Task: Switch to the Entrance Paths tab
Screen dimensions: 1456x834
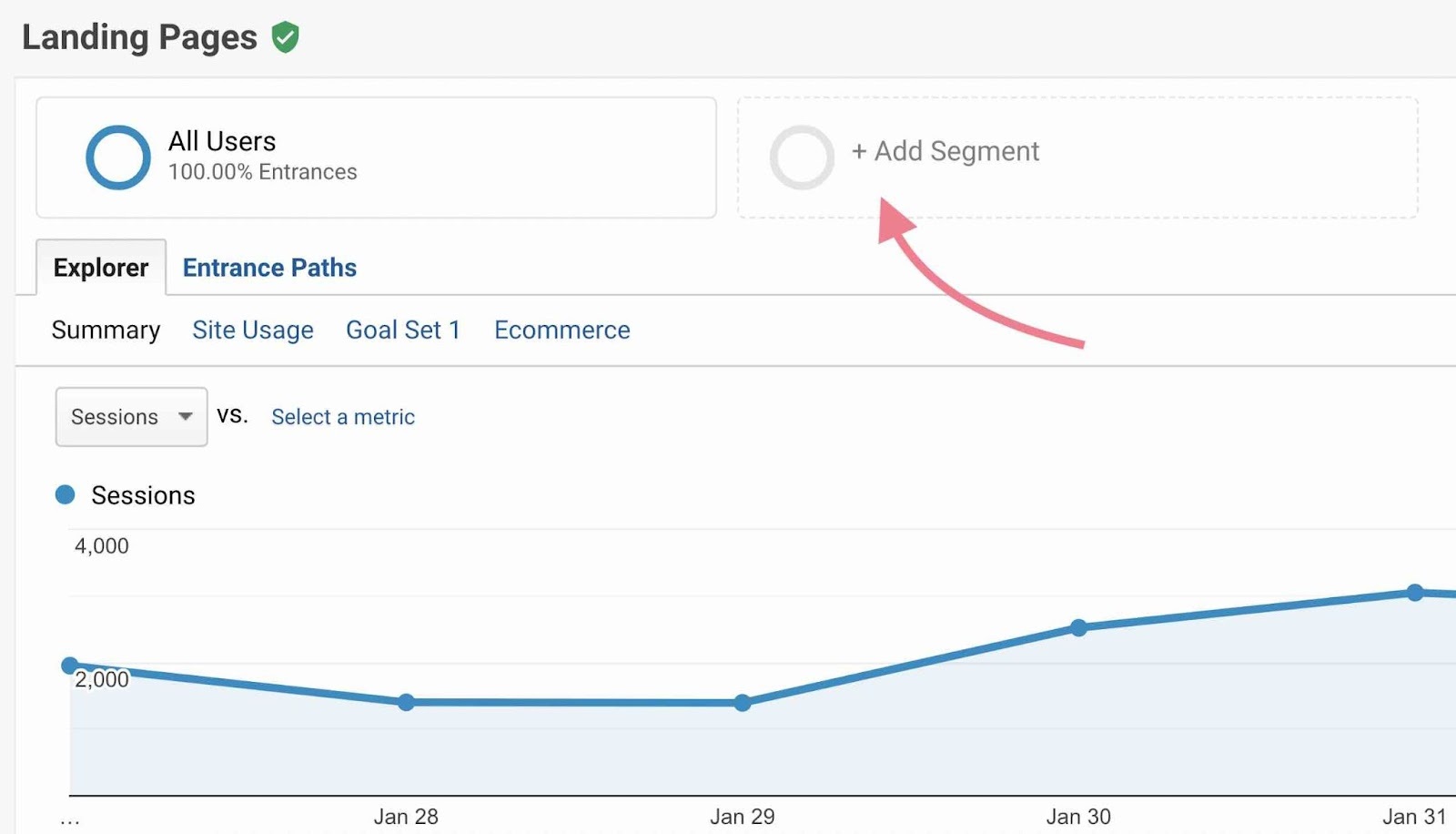Action: pyautogui.click(x=269, y=267)
